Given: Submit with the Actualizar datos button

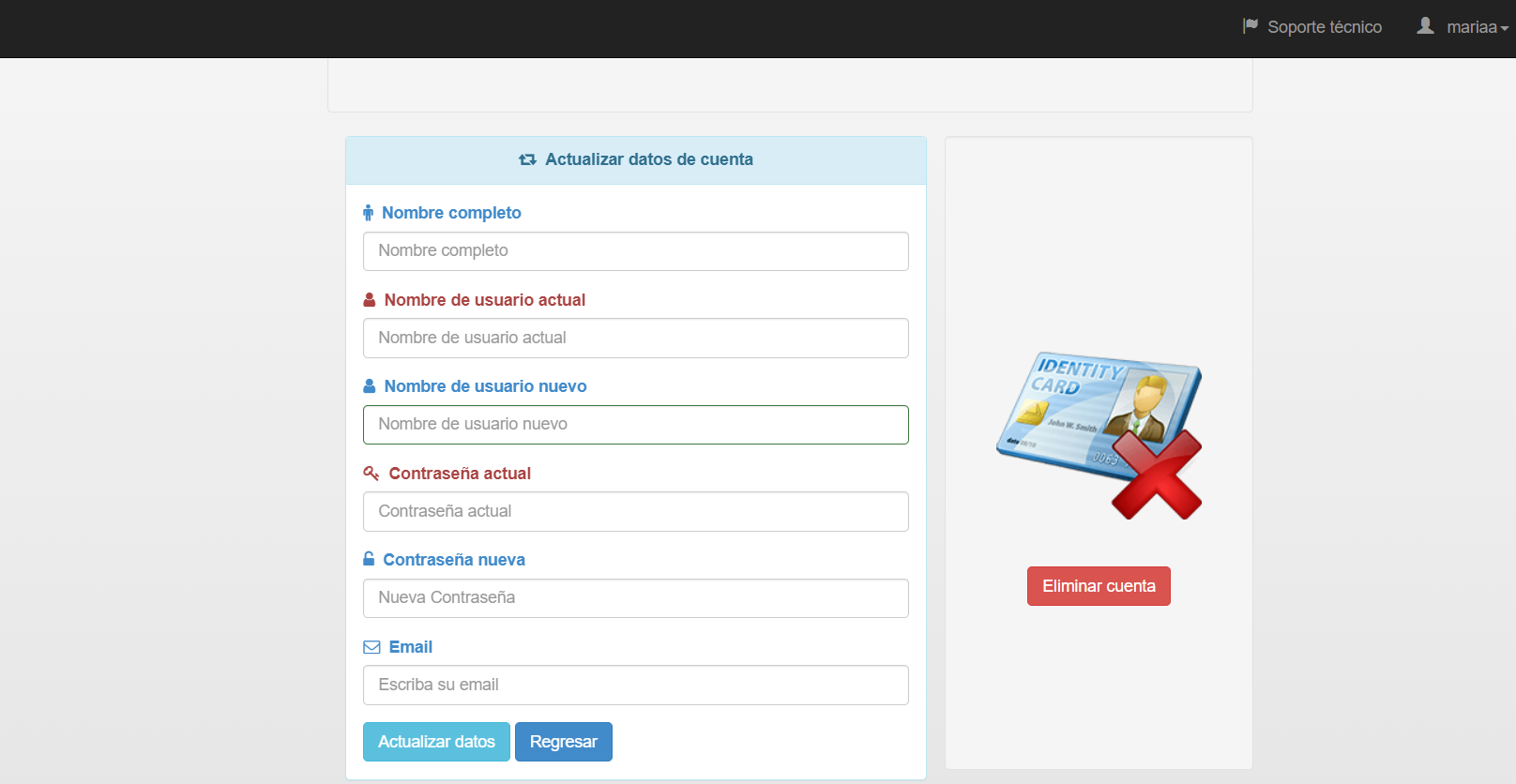Looking at the screenshot, I should pos(436,742).
